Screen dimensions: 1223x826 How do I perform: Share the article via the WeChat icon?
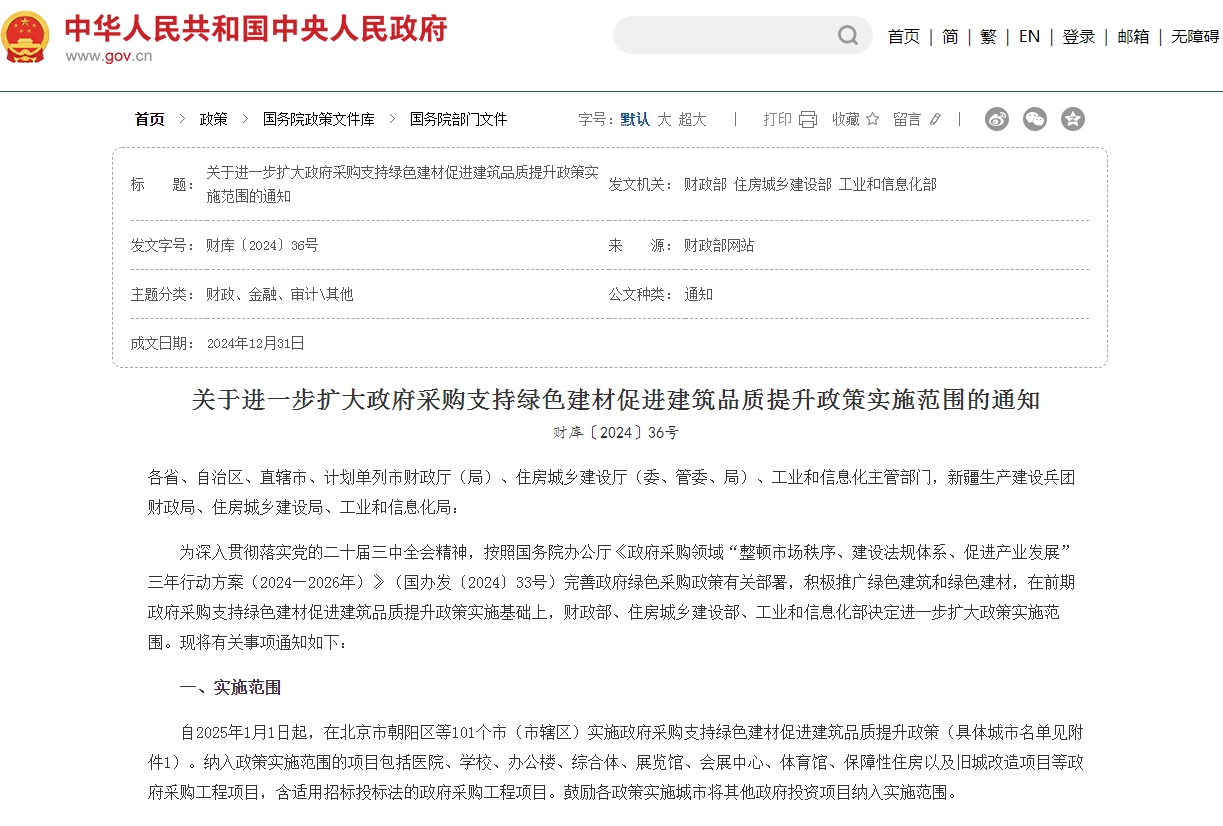[1035, 118]
